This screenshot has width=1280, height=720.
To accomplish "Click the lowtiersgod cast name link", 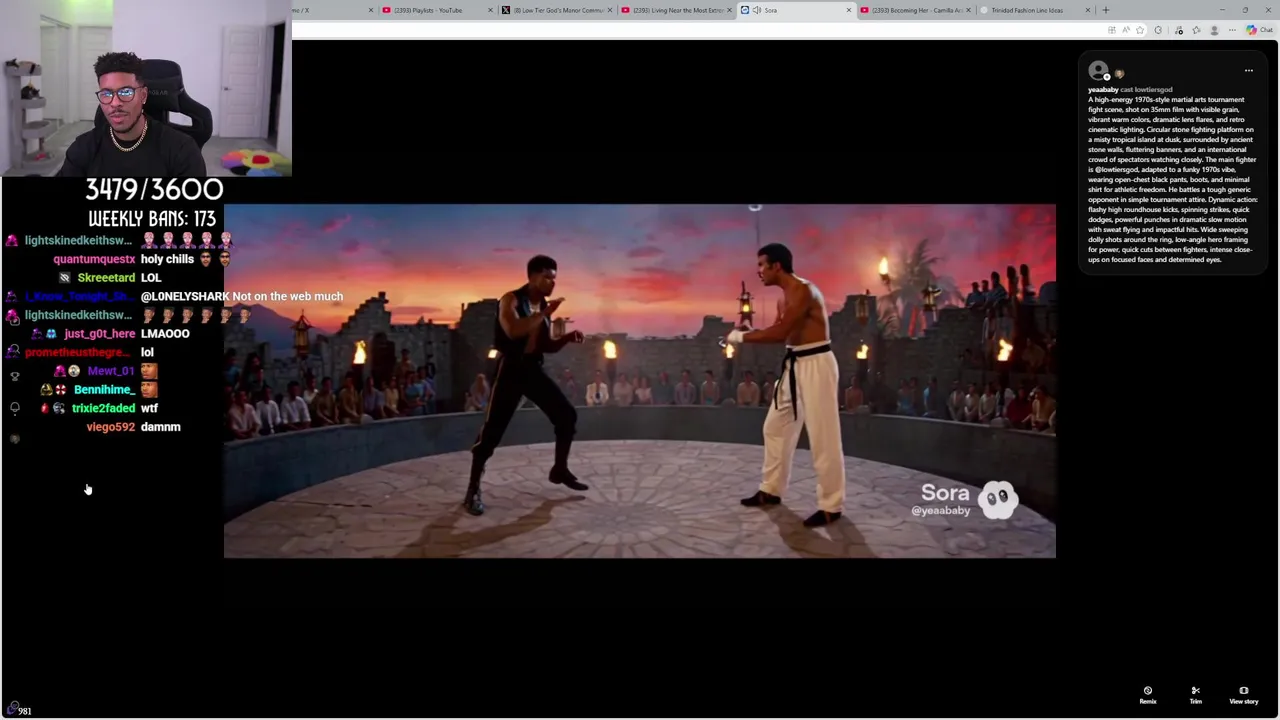I will [1153, 90].
